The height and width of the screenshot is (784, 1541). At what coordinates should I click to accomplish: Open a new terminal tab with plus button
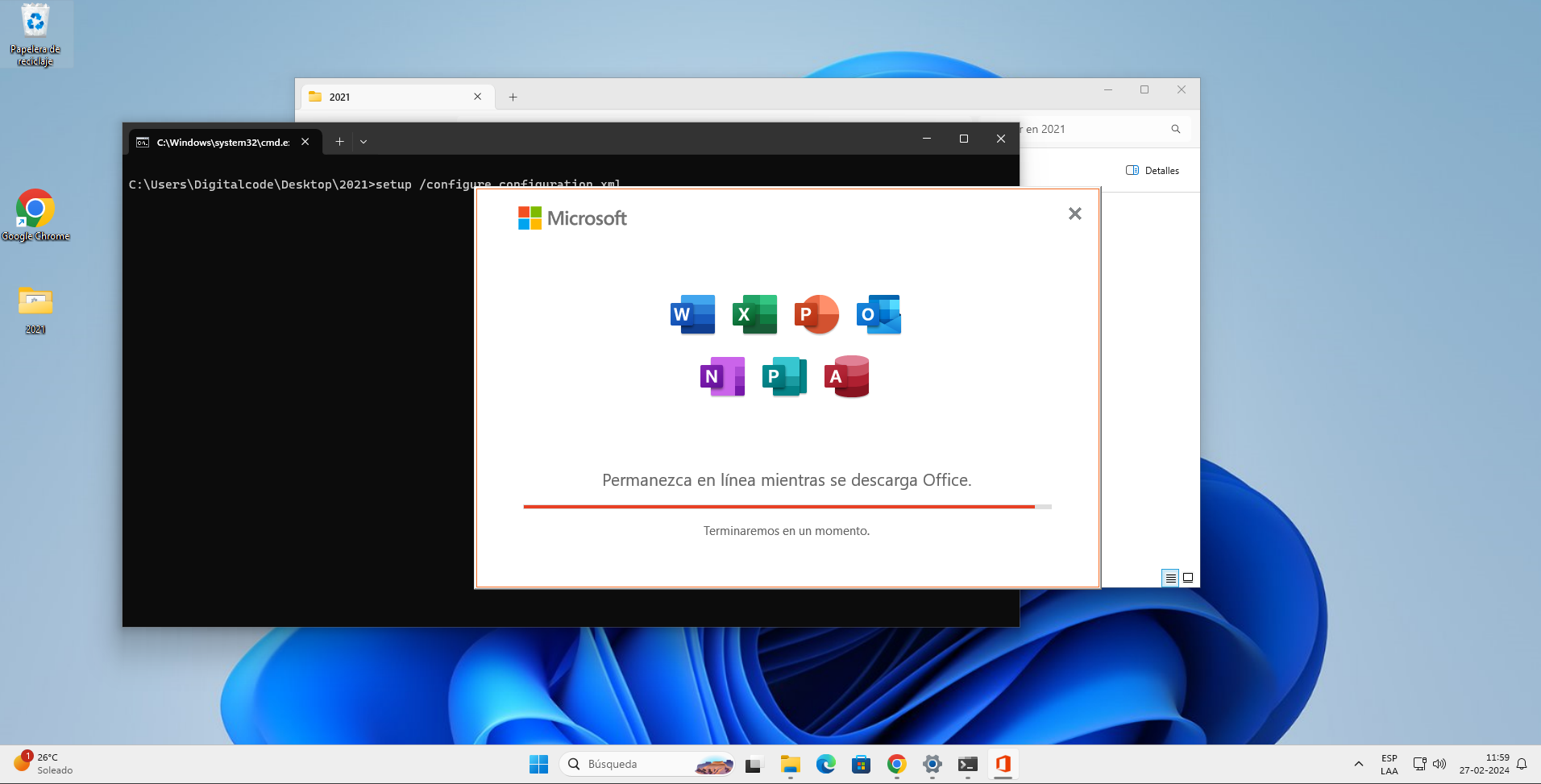click(339, 141)
